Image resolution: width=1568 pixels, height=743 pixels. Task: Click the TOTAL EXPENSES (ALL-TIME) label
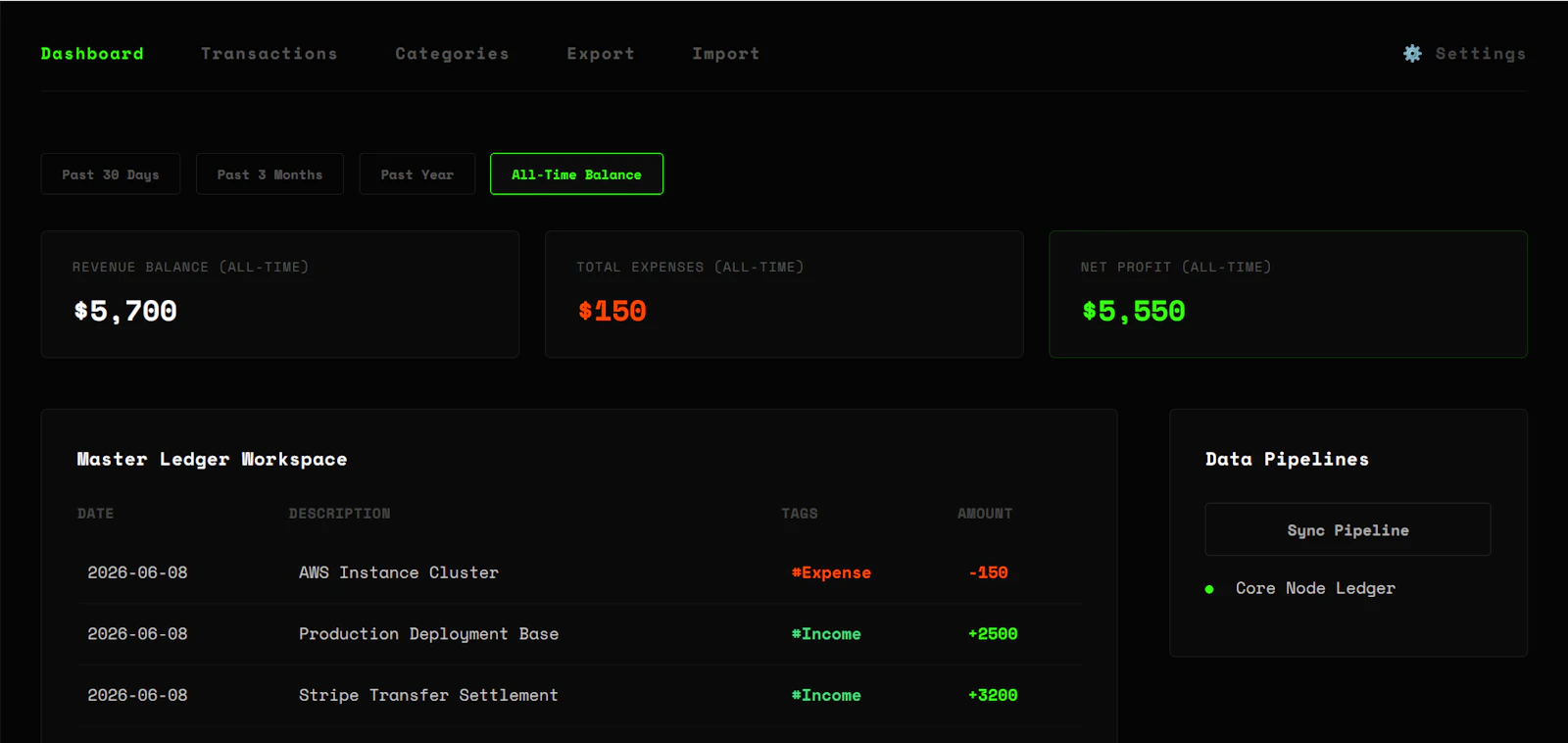pos(690,267)
